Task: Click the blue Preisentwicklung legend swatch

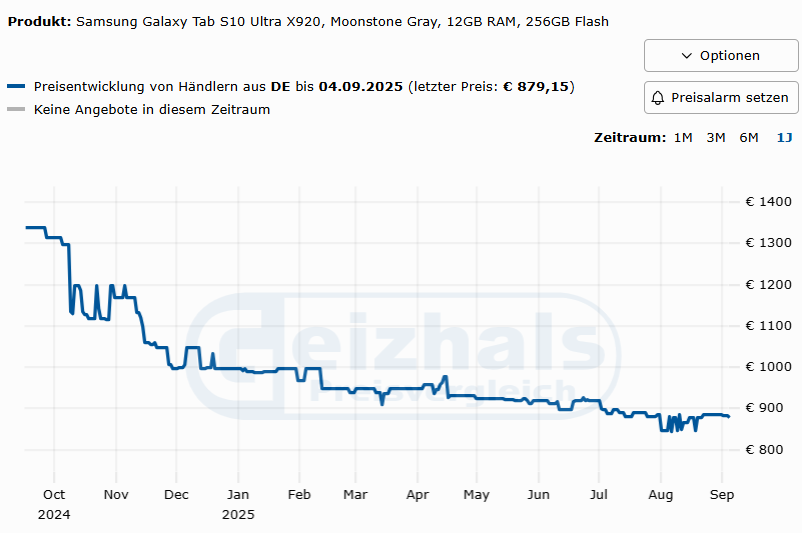Action: [17, 87]
